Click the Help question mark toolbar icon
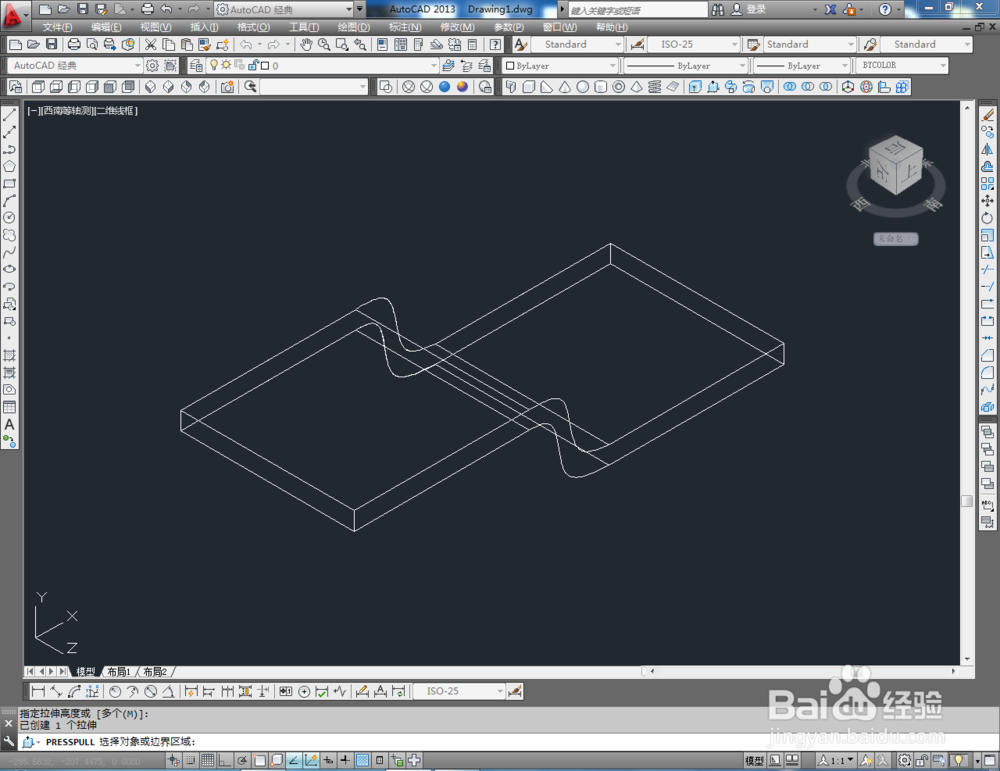 (496, 44)
